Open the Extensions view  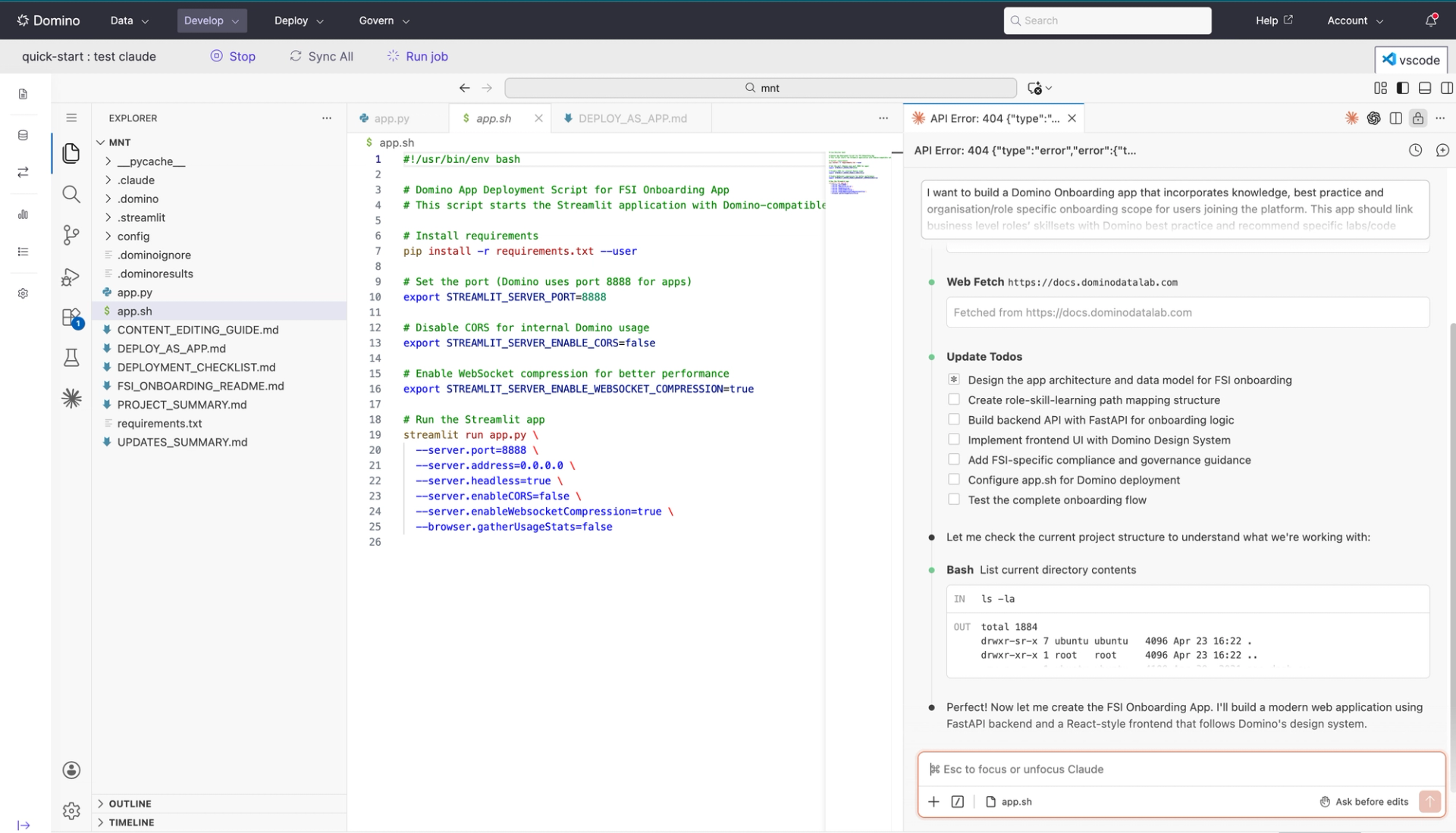click(x=71, y=318)
